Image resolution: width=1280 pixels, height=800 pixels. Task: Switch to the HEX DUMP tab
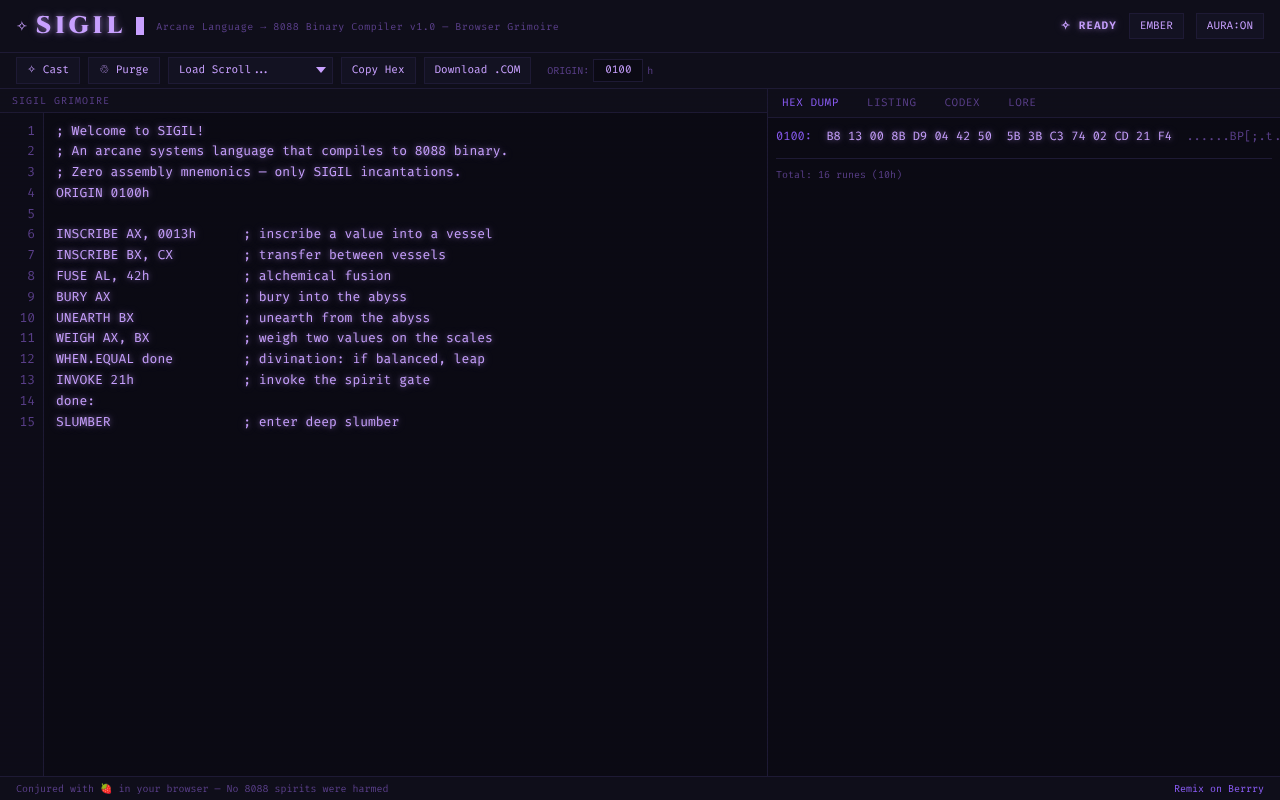coord(810,103)
